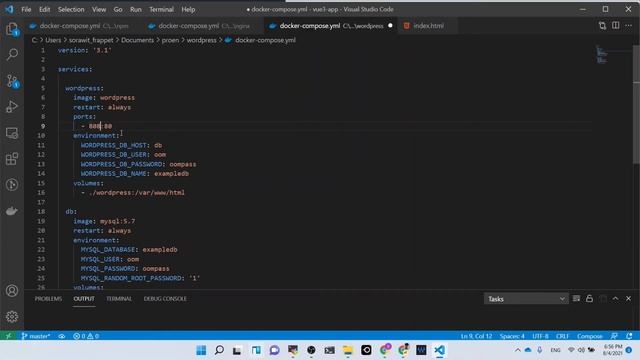The height and width of the screenshot is (360, 640).
Task: Open the Help menu
Action: click(x=188, y=9)
